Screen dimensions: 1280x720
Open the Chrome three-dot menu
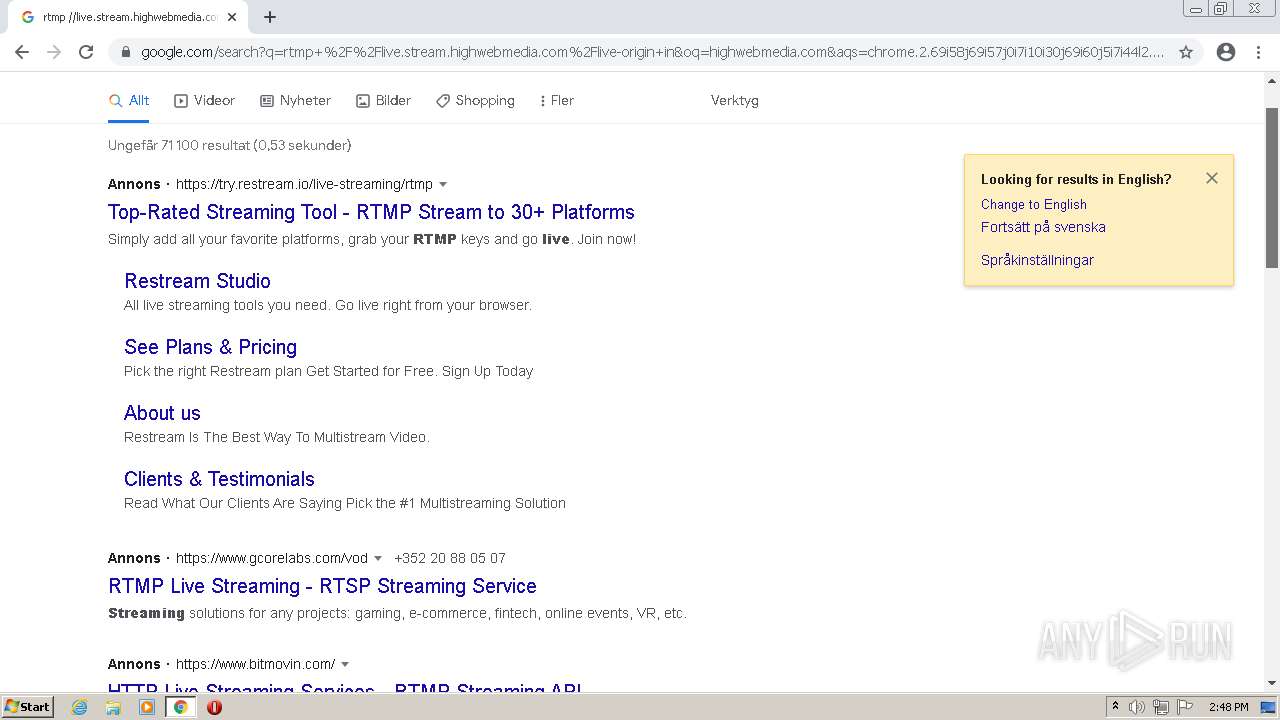(1258, 52)
